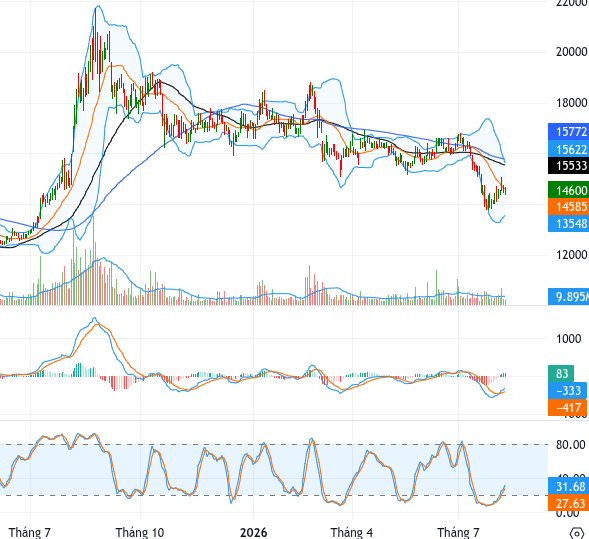This screenshot has height=539, width=589.
Task: Click the orange 27.63 stochastic label
Action: pos(568,503)
